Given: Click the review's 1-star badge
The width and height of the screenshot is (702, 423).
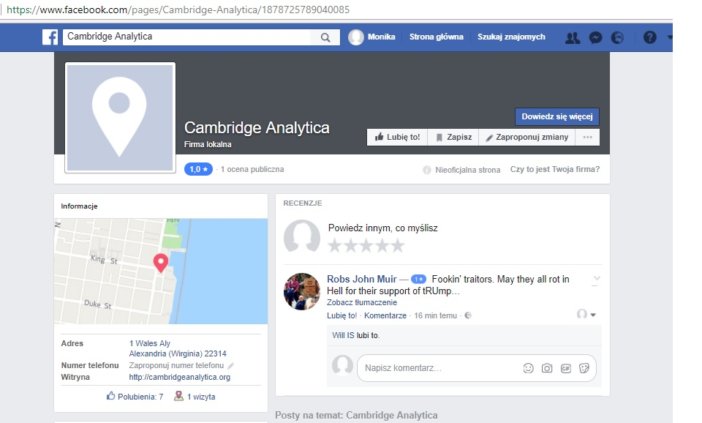Looking at the screenshot, I should point(419,279).
